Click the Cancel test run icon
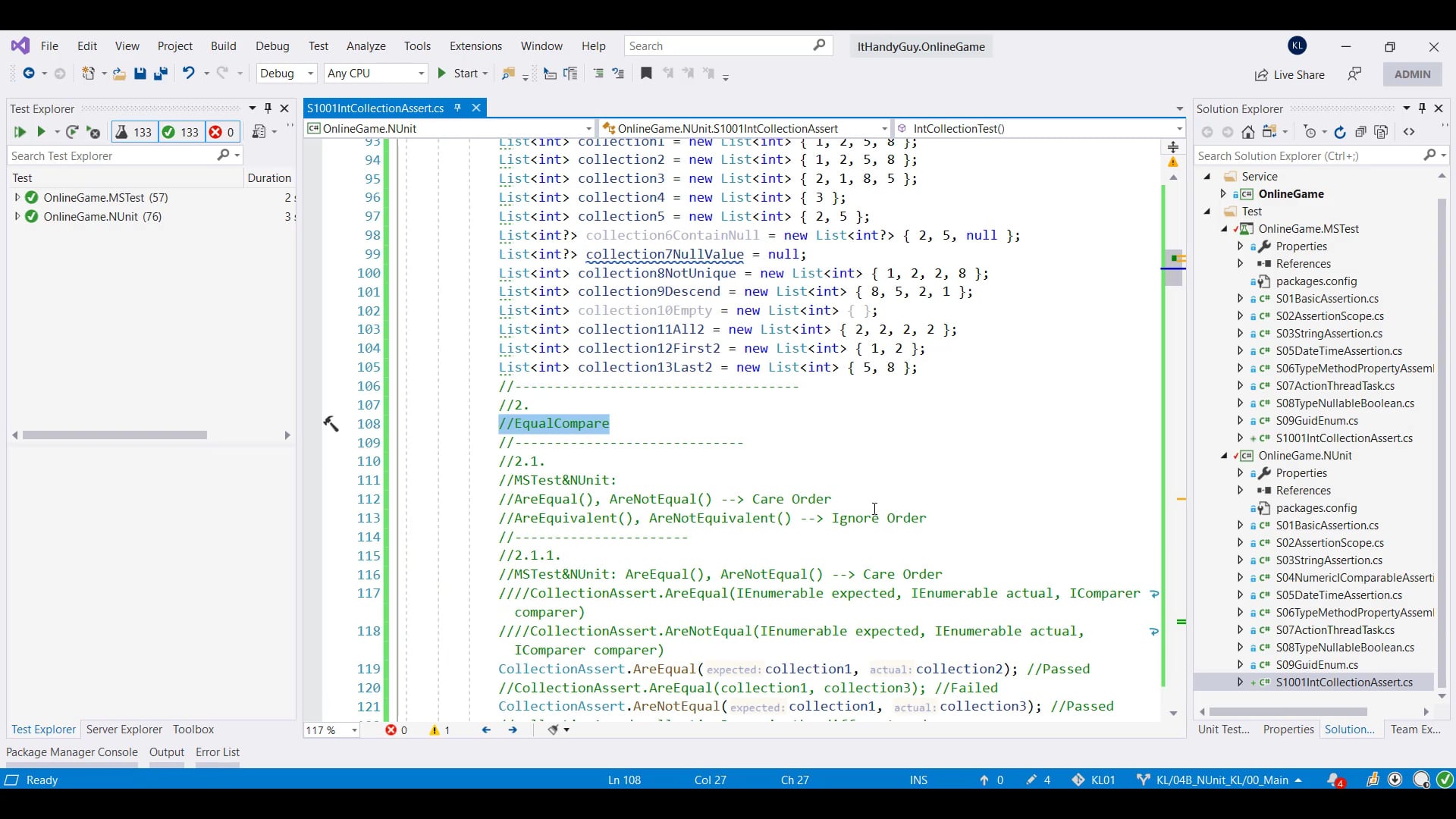 point(93,132)
